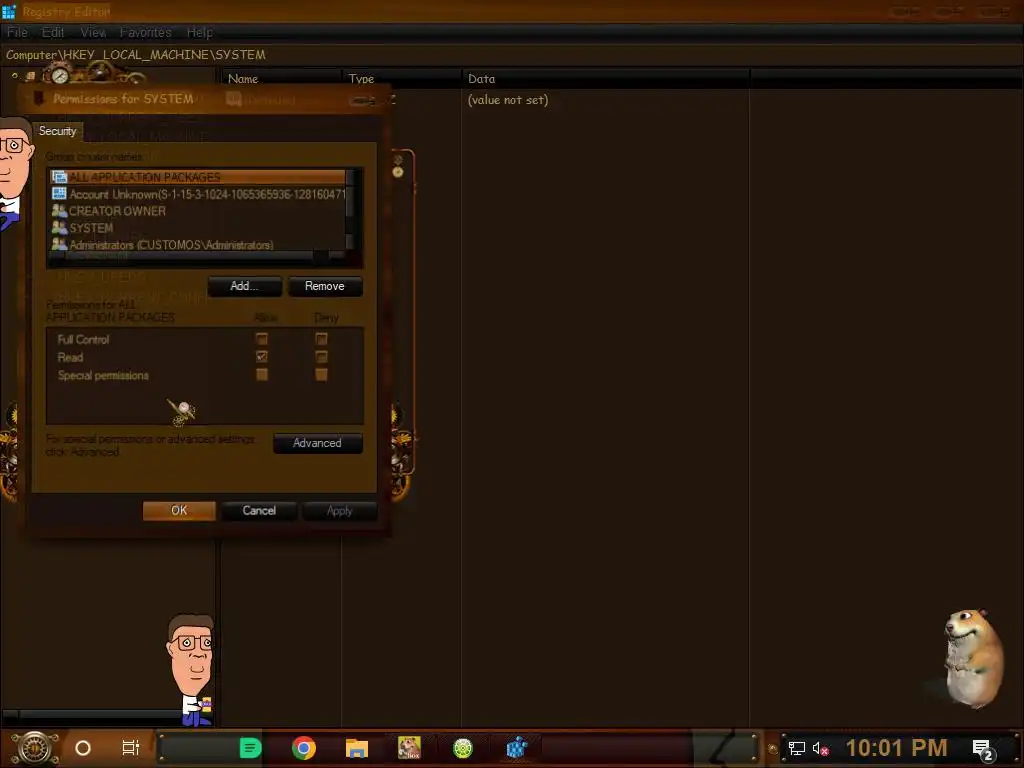Select Account Unknown S-1-15-3 entry
The height and width of the screenshot is (768, 1024).
pos(198,194)
